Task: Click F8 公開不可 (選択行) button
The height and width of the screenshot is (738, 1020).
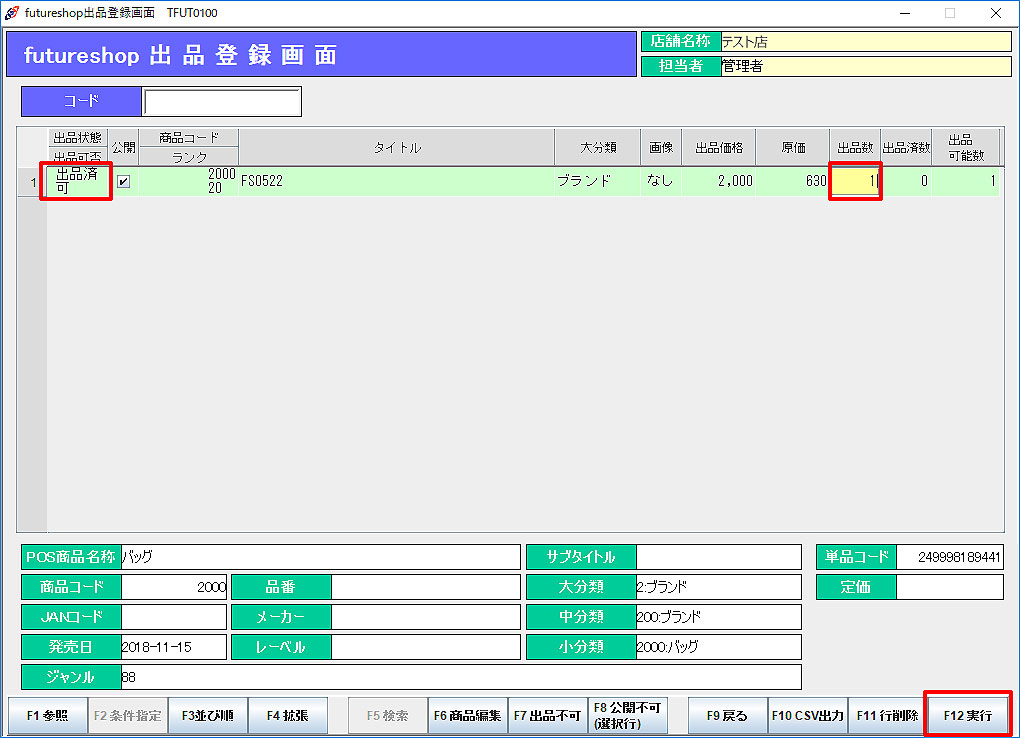Action: 627,716
